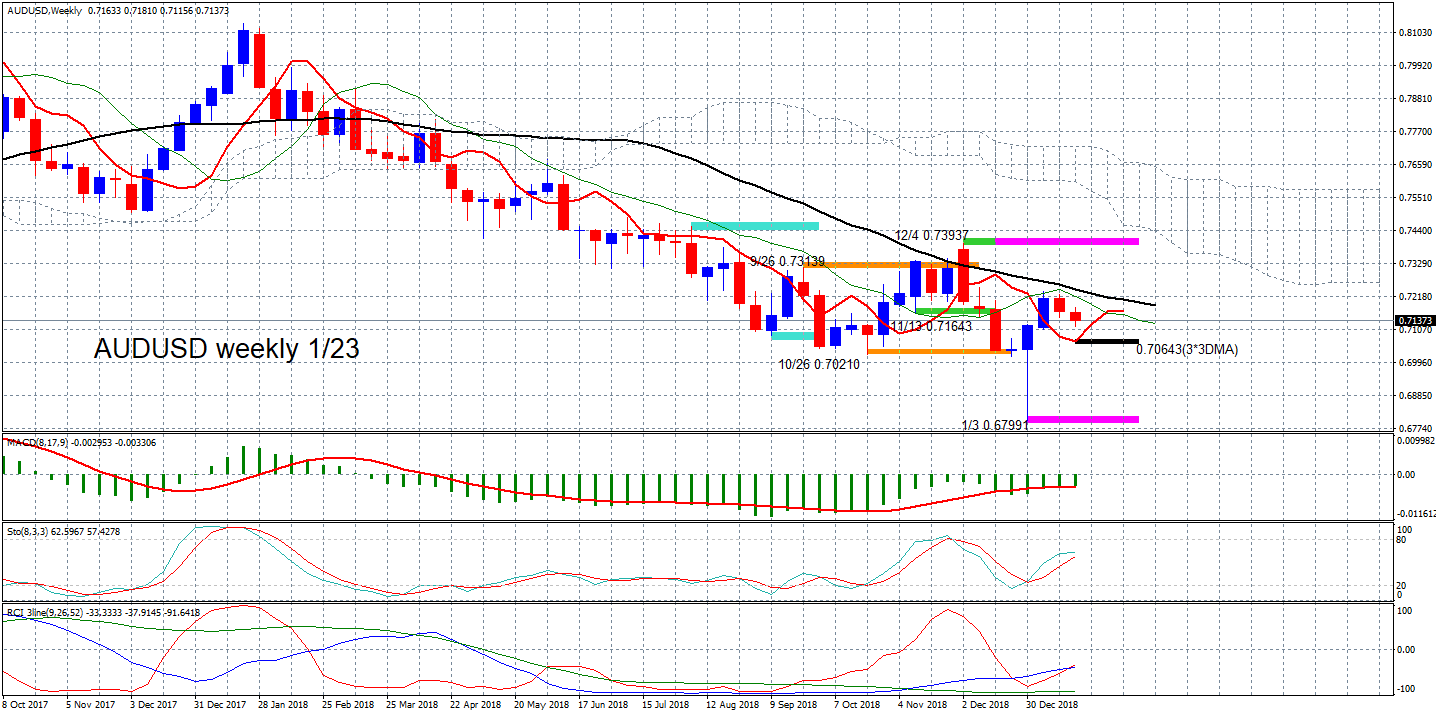Select the large 'AUDUSD weekly 1/23' label

pyautogui.click(x=227, y=348)
